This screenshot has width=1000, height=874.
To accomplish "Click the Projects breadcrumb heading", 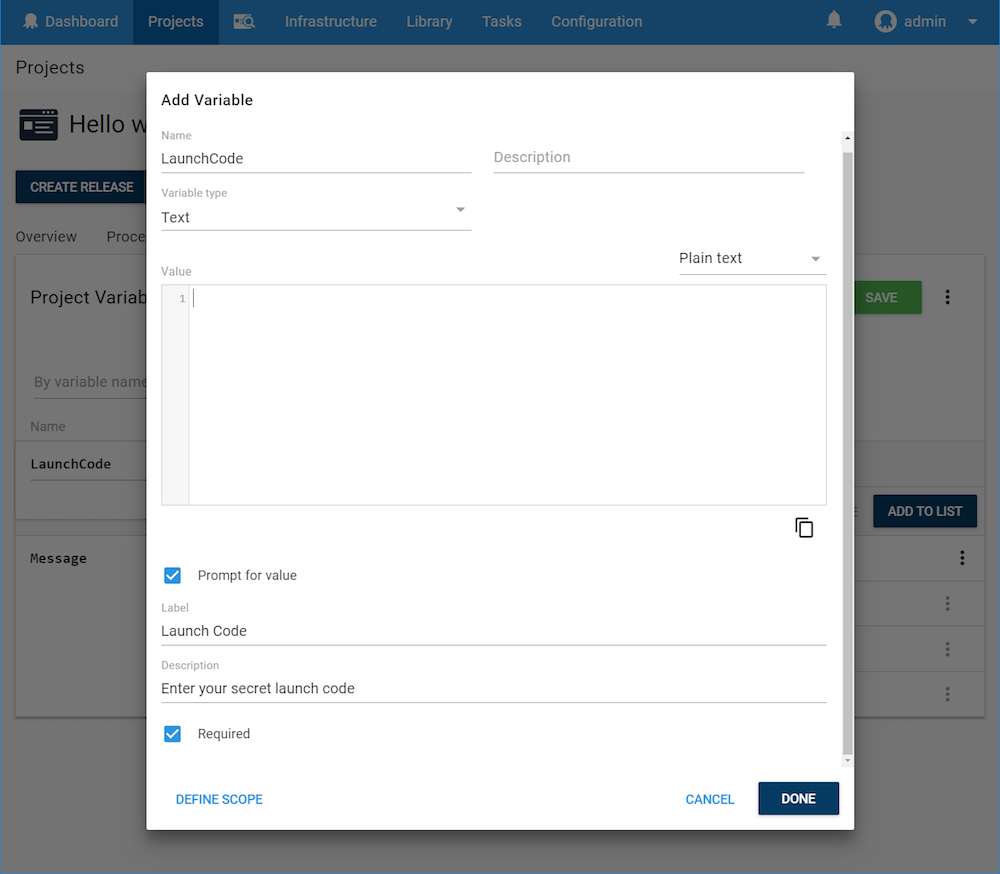I will tap(50, 68).
